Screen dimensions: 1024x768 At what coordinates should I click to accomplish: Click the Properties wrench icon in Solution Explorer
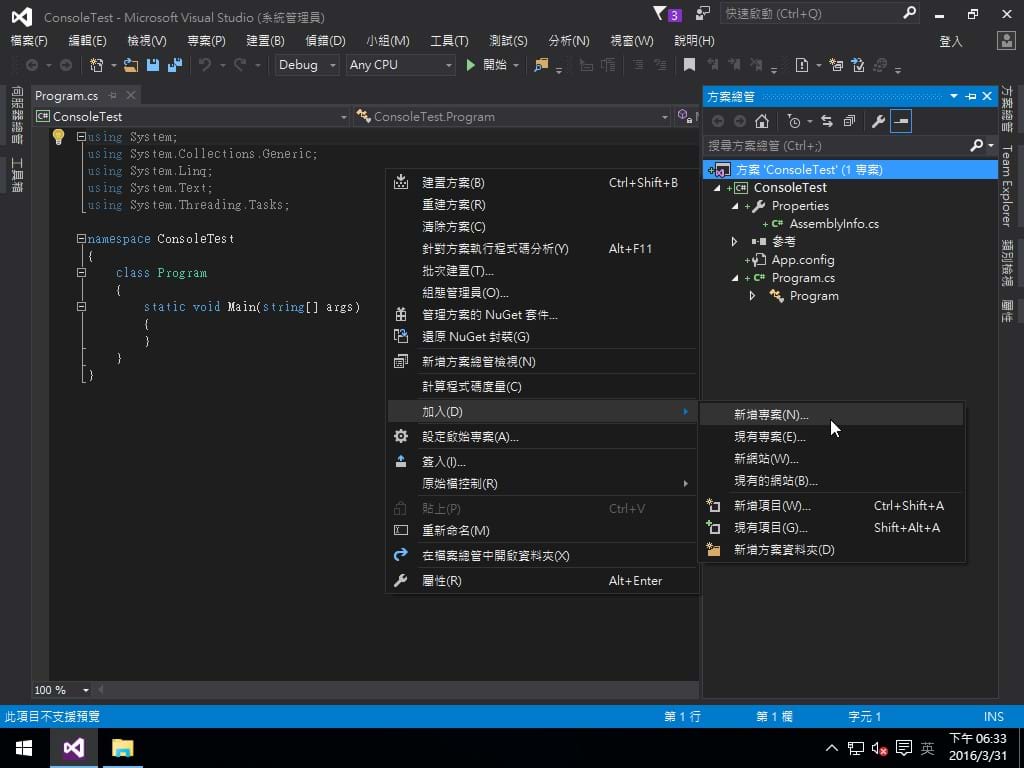pos(878,121)
